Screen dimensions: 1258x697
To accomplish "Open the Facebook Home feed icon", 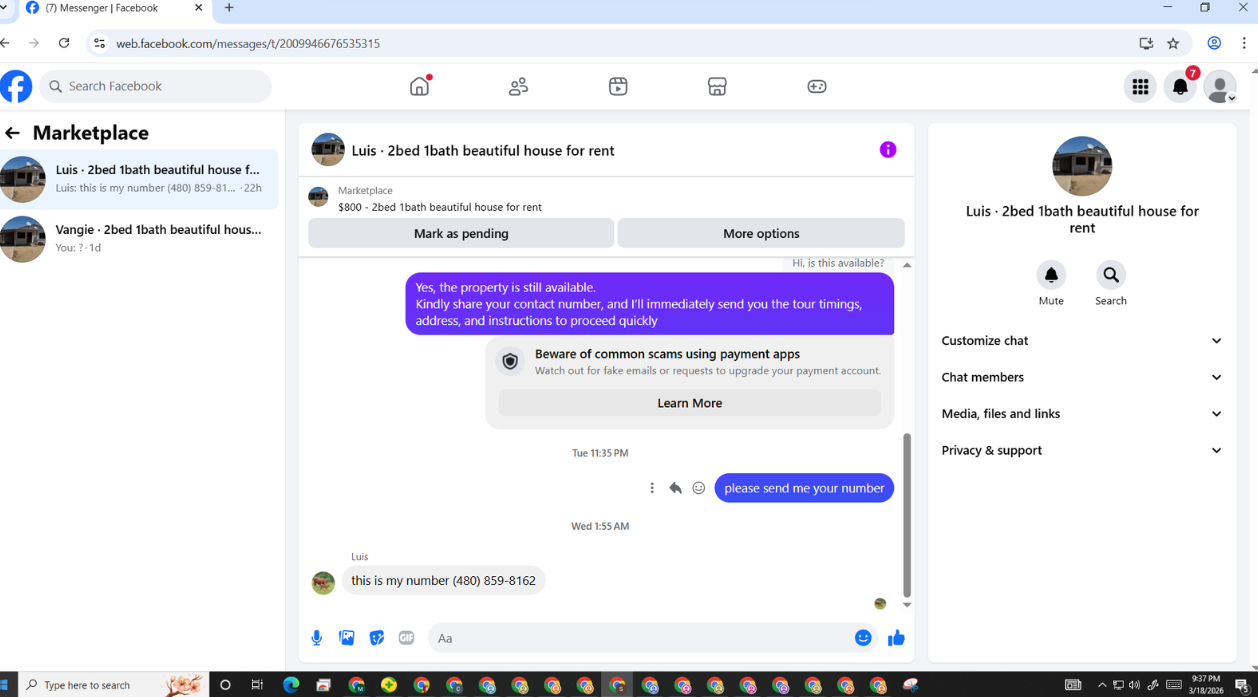I will click(x=420, y=86).
